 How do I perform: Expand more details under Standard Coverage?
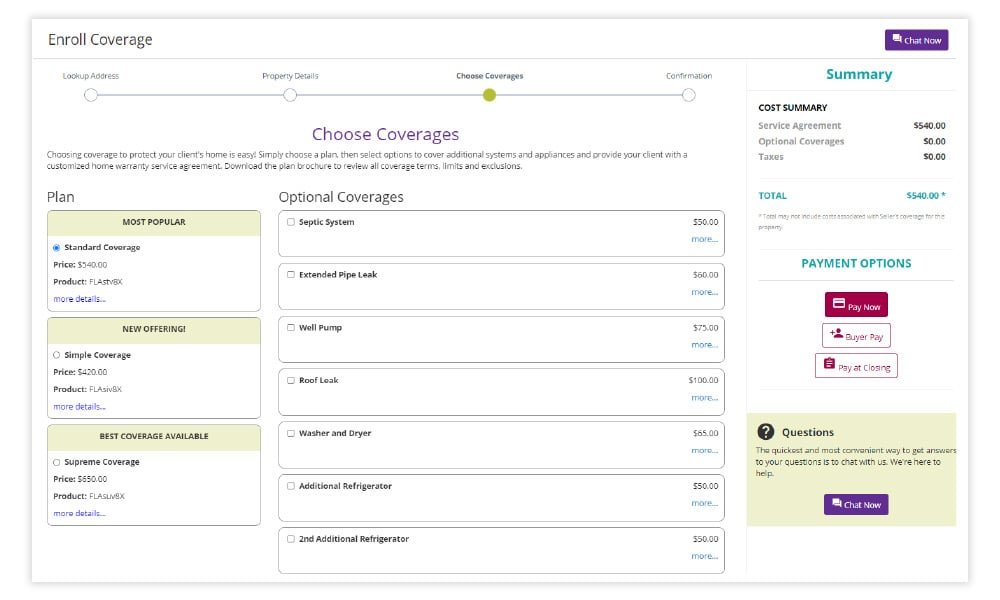(x=79, y=299)
